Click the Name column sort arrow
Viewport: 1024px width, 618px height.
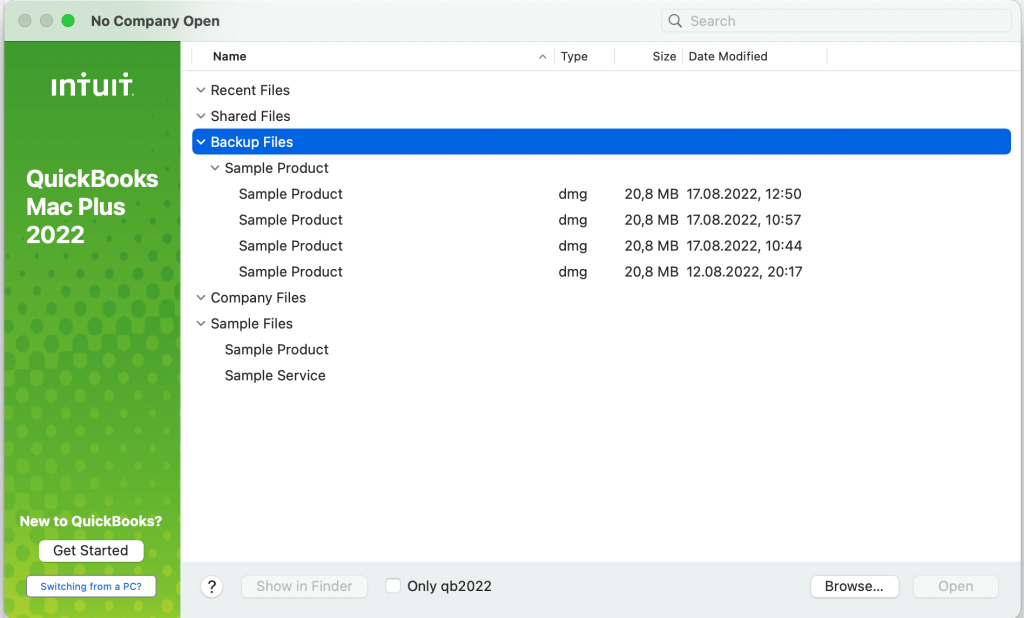coord(541,56)
